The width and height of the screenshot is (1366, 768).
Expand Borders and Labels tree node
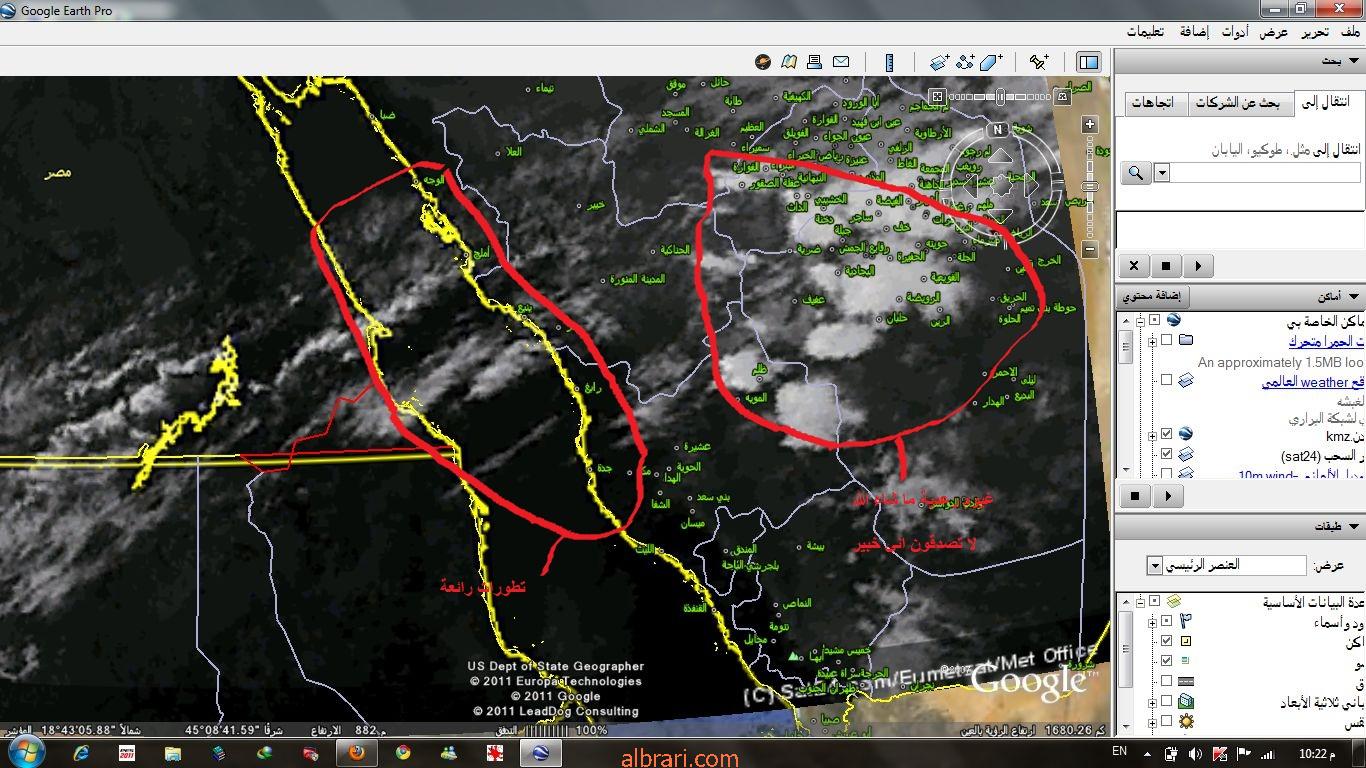coord(1153,621)
